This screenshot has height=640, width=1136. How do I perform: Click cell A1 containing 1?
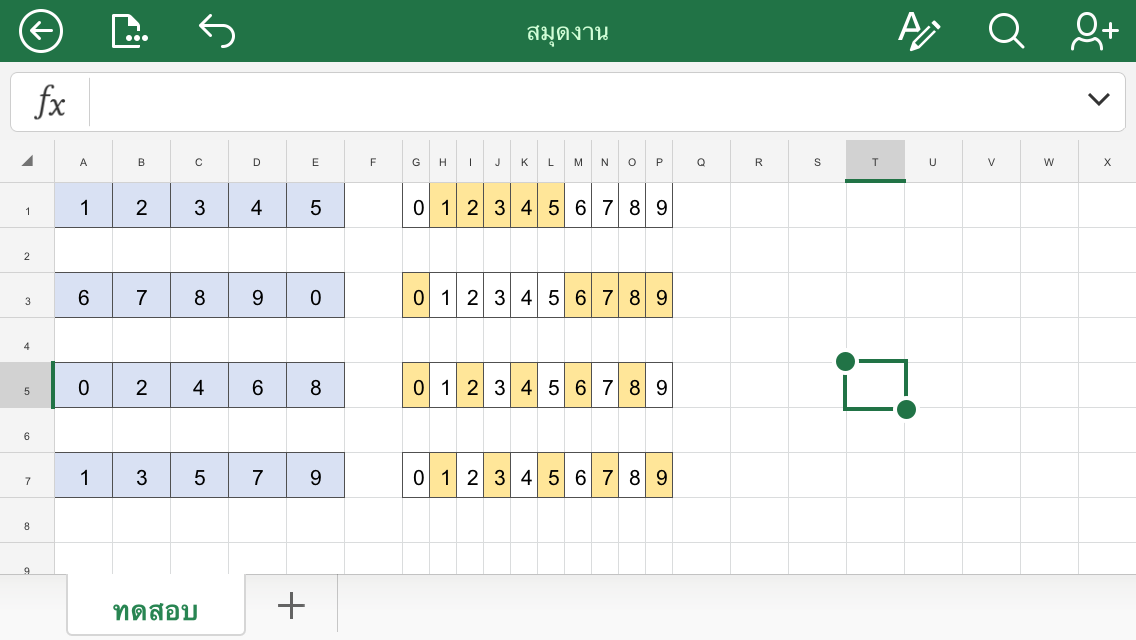83,206
